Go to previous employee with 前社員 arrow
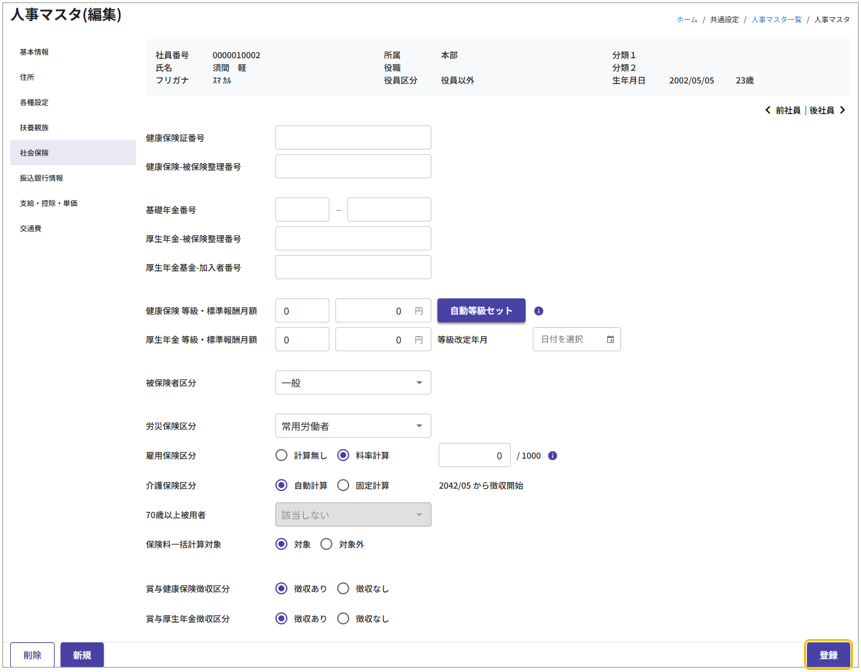This screenshot has height=672, width=861. point(768,110)
